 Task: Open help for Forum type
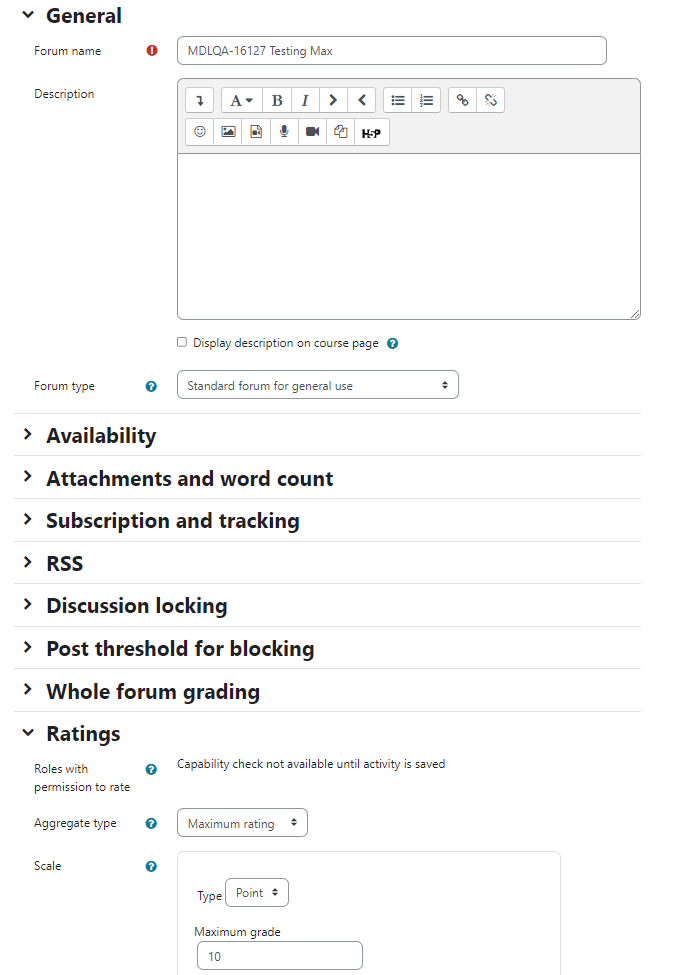(151, 386)
